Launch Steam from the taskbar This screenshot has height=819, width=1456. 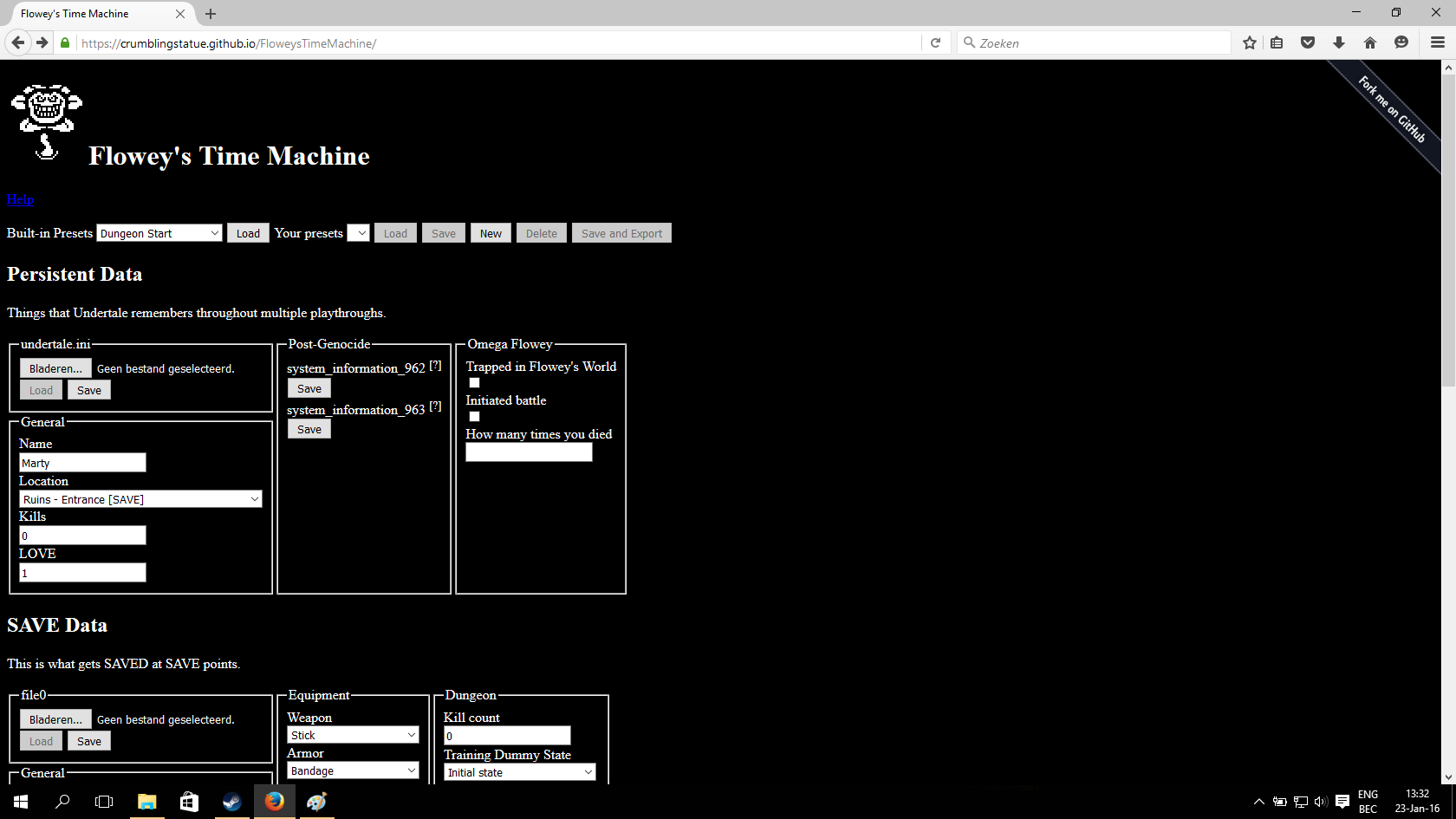[231, 802]
